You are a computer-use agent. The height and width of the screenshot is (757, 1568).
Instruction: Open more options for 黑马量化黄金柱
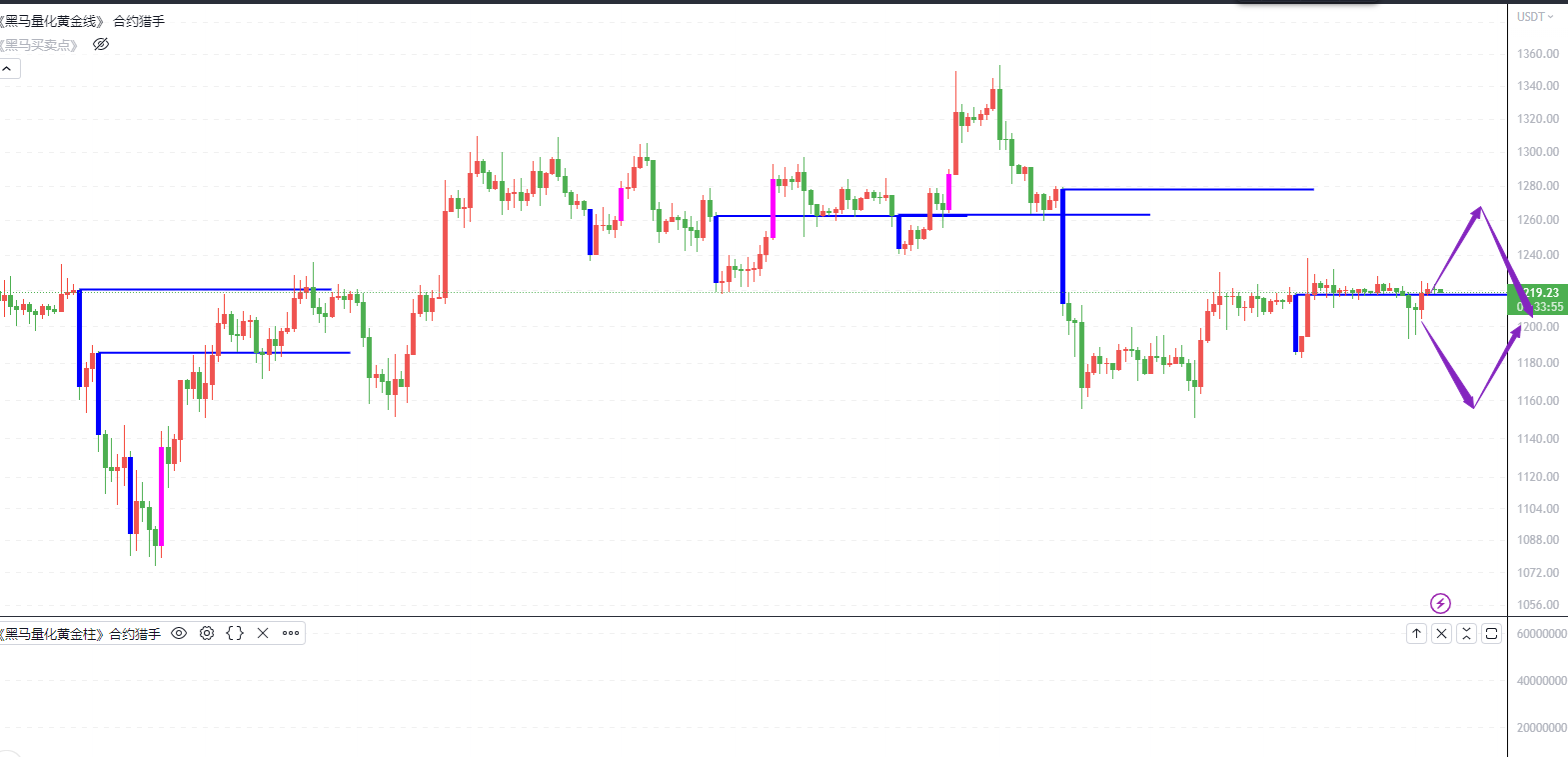coord(291,633)
